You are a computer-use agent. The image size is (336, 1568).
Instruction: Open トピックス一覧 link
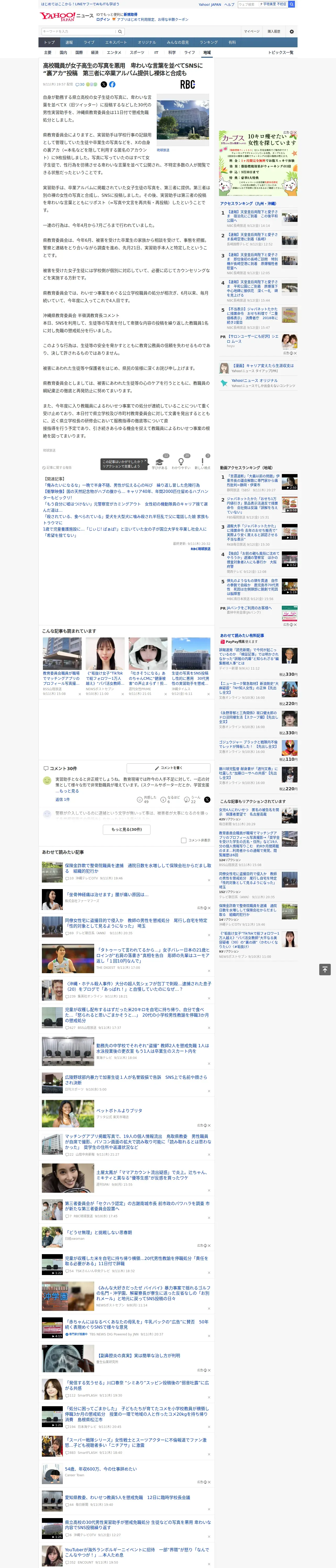[x=281, y=52]
